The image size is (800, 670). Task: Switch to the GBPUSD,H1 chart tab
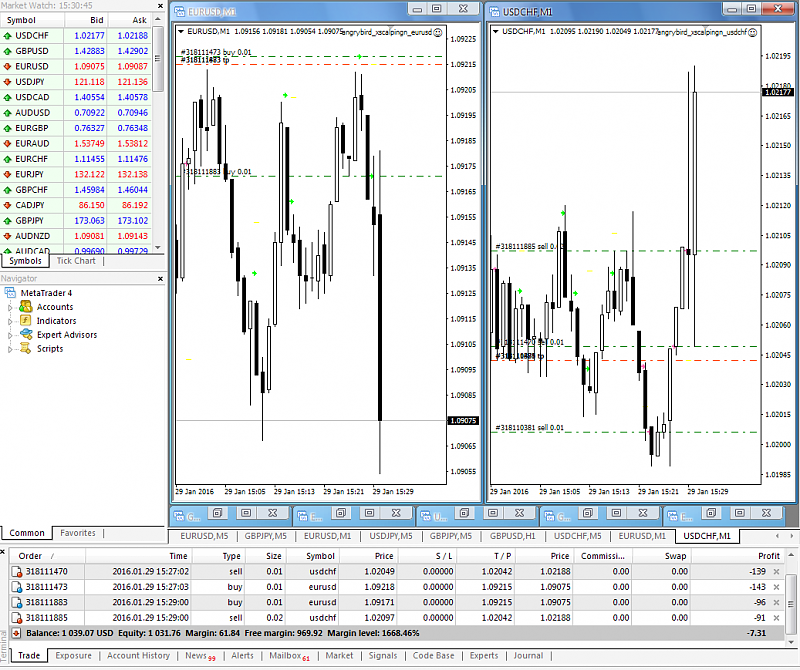coord(511,536)
